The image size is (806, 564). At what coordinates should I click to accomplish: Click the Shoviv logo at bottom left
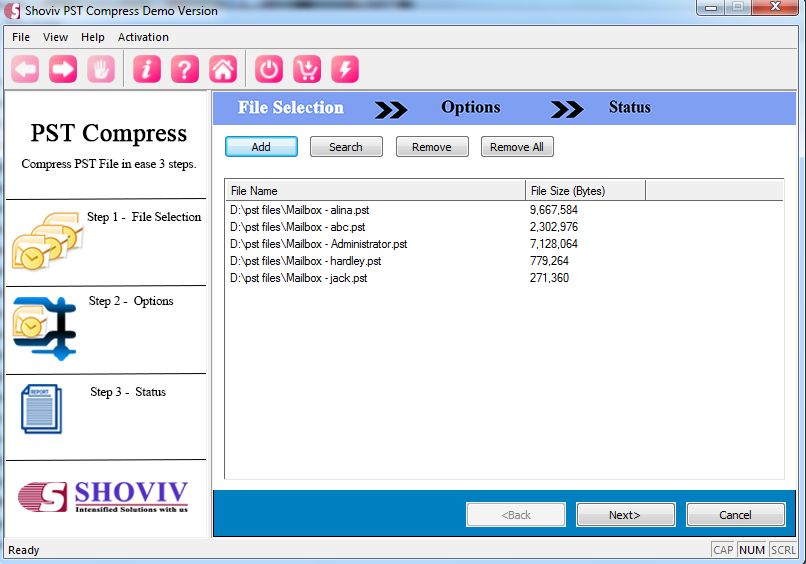(103, 497)
